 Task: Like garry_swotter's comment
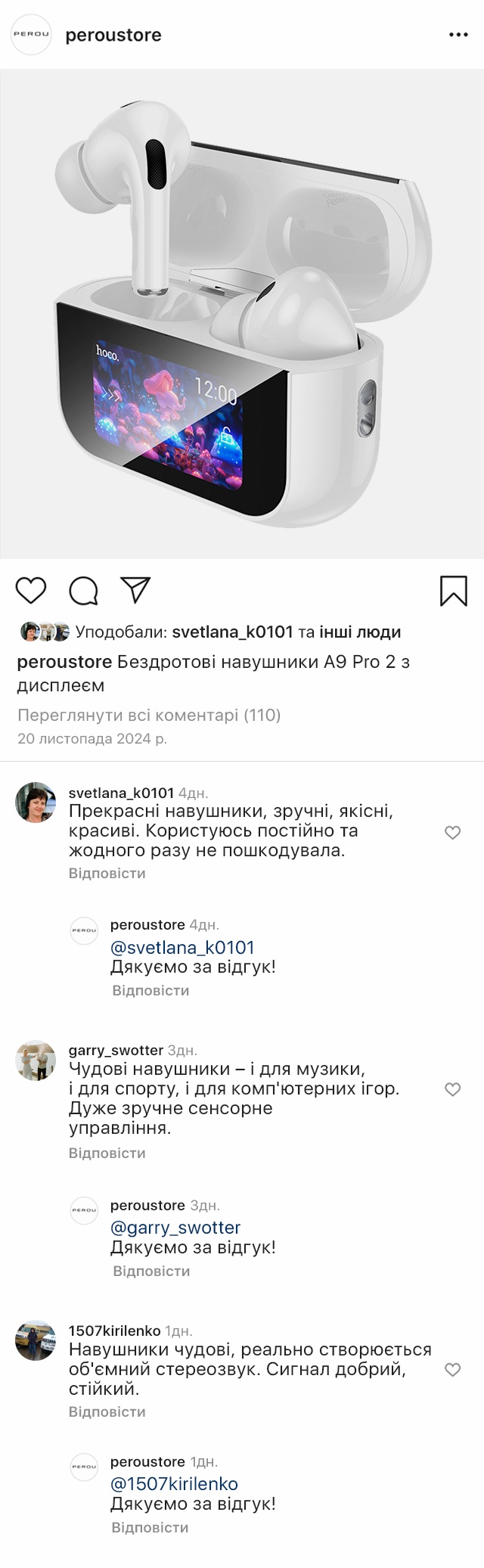[452, 1089]
